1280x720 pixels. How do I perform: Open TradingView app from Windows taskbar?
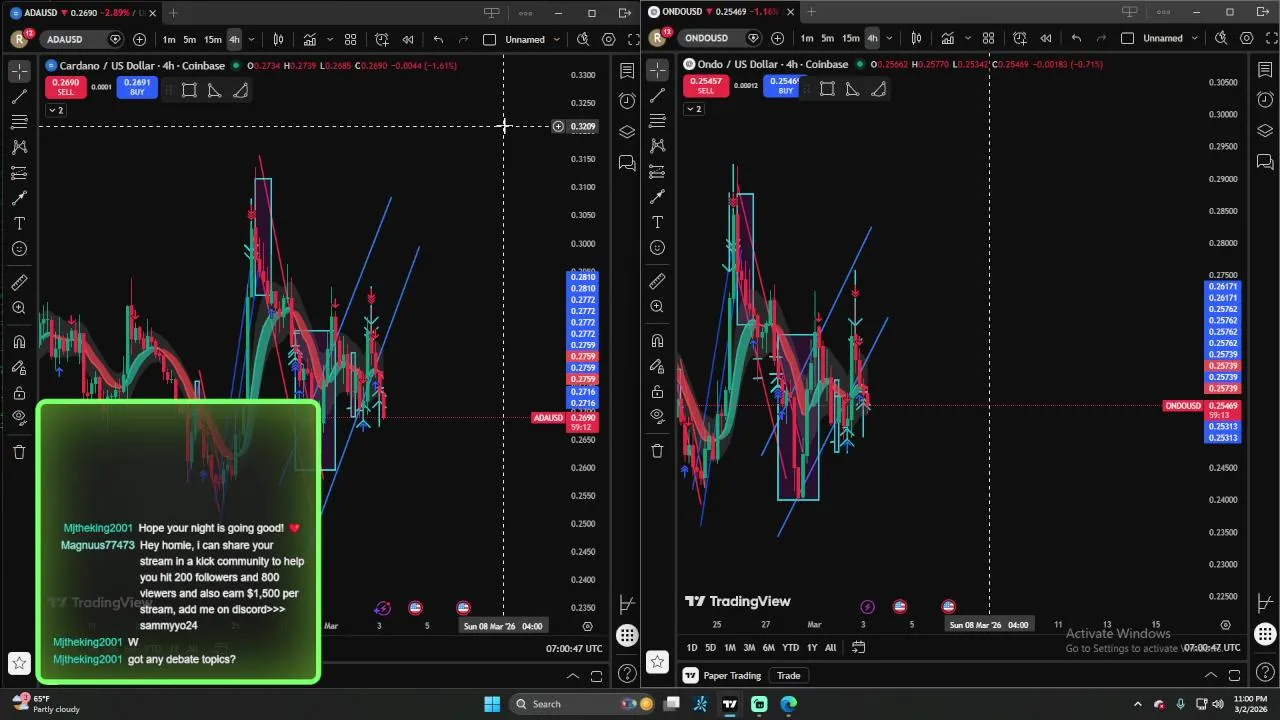730,704
